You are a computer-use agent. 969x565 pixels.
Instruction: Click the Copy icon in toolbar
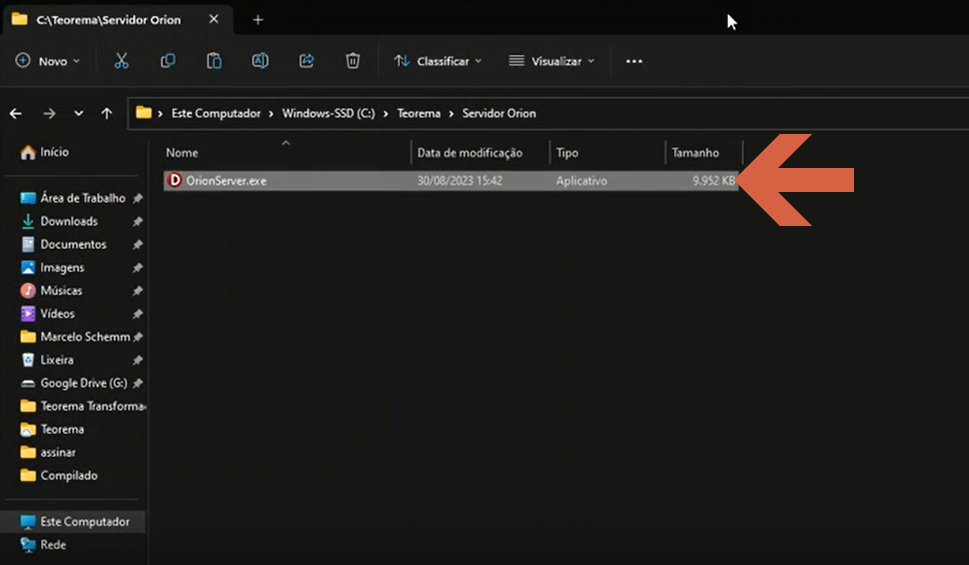[x=167, y=61]
